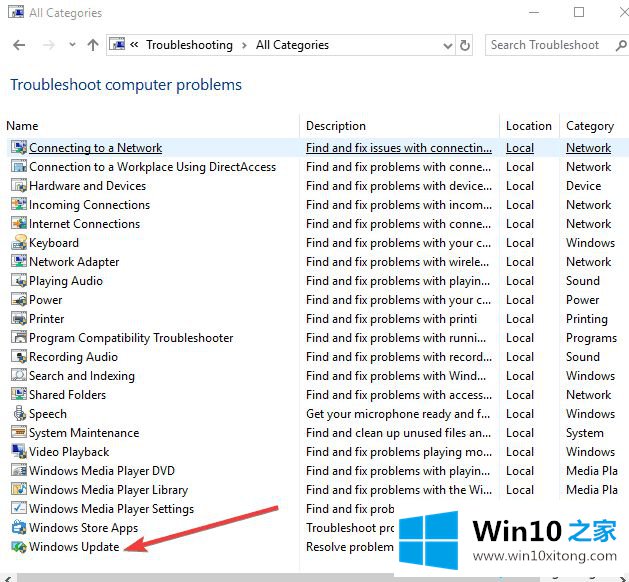This screenshot has width=629, height=582.
Task: Expand the address bar history dropdown
Action: coord(448,45)
